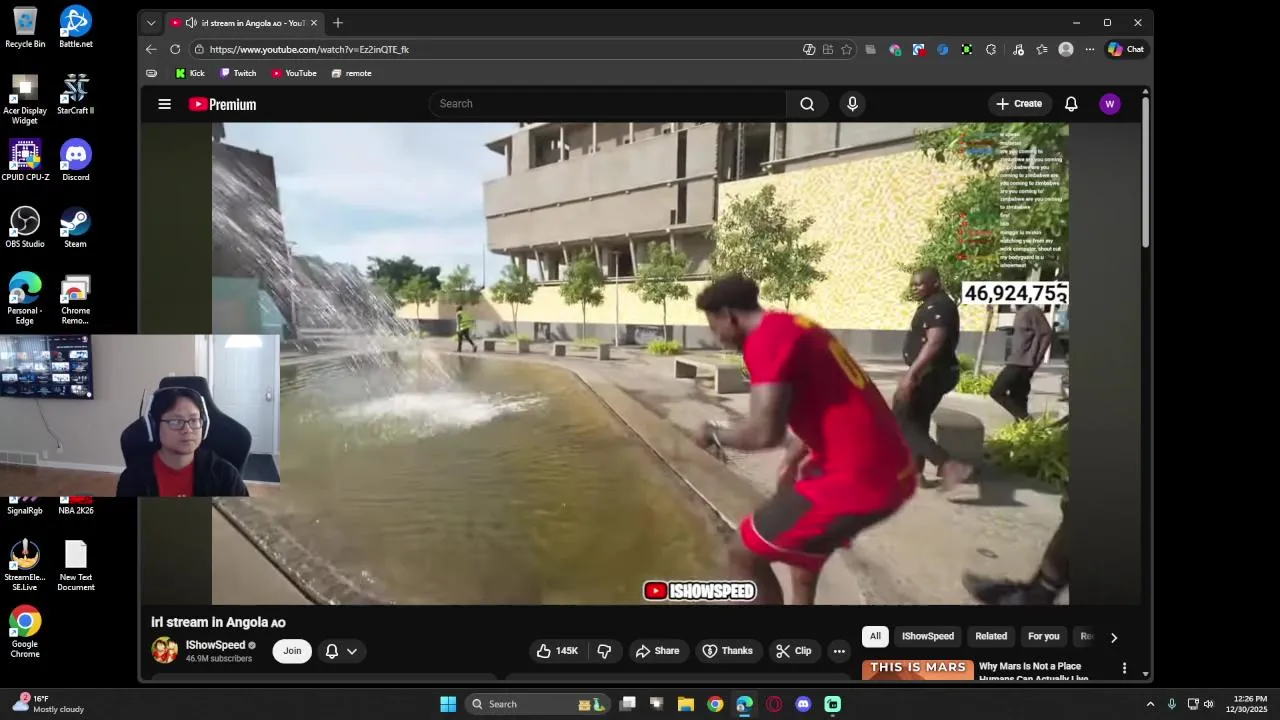The height and width of the screenshot is (720, 1280).
Task: Like the video with 145K likes
Action: (557, 651)
